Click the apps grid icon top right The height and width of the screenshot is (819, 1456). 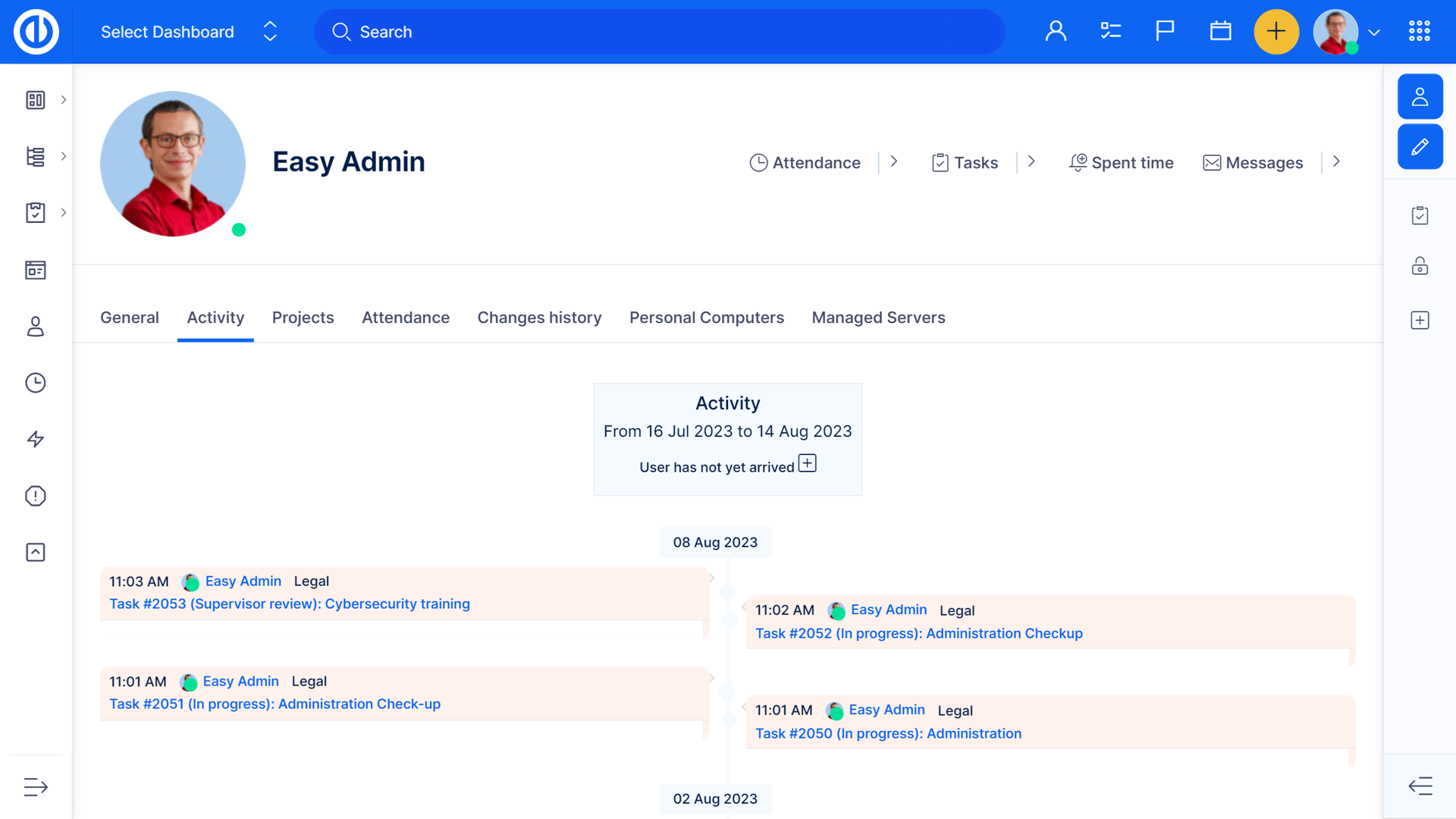tap(1419, 31)
